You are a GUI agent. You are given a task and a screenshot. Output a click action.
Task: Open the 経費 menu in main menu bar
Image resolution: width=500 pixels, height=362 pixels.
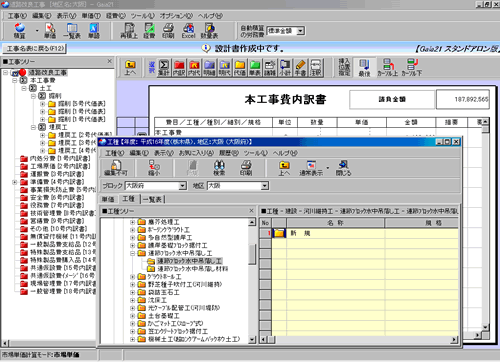click(x=116, y=16)
